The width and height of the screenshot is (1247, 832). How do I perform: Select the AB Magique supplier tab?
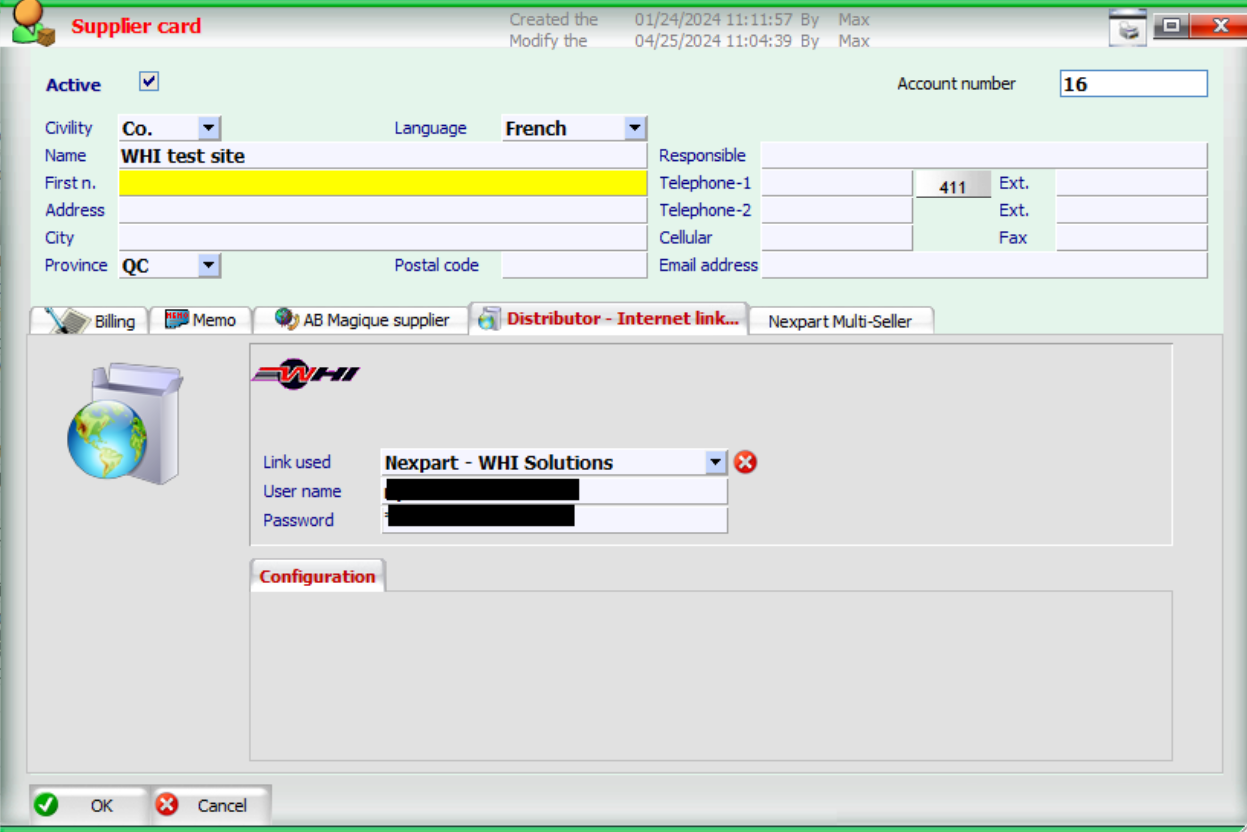[x=362, y=320]
